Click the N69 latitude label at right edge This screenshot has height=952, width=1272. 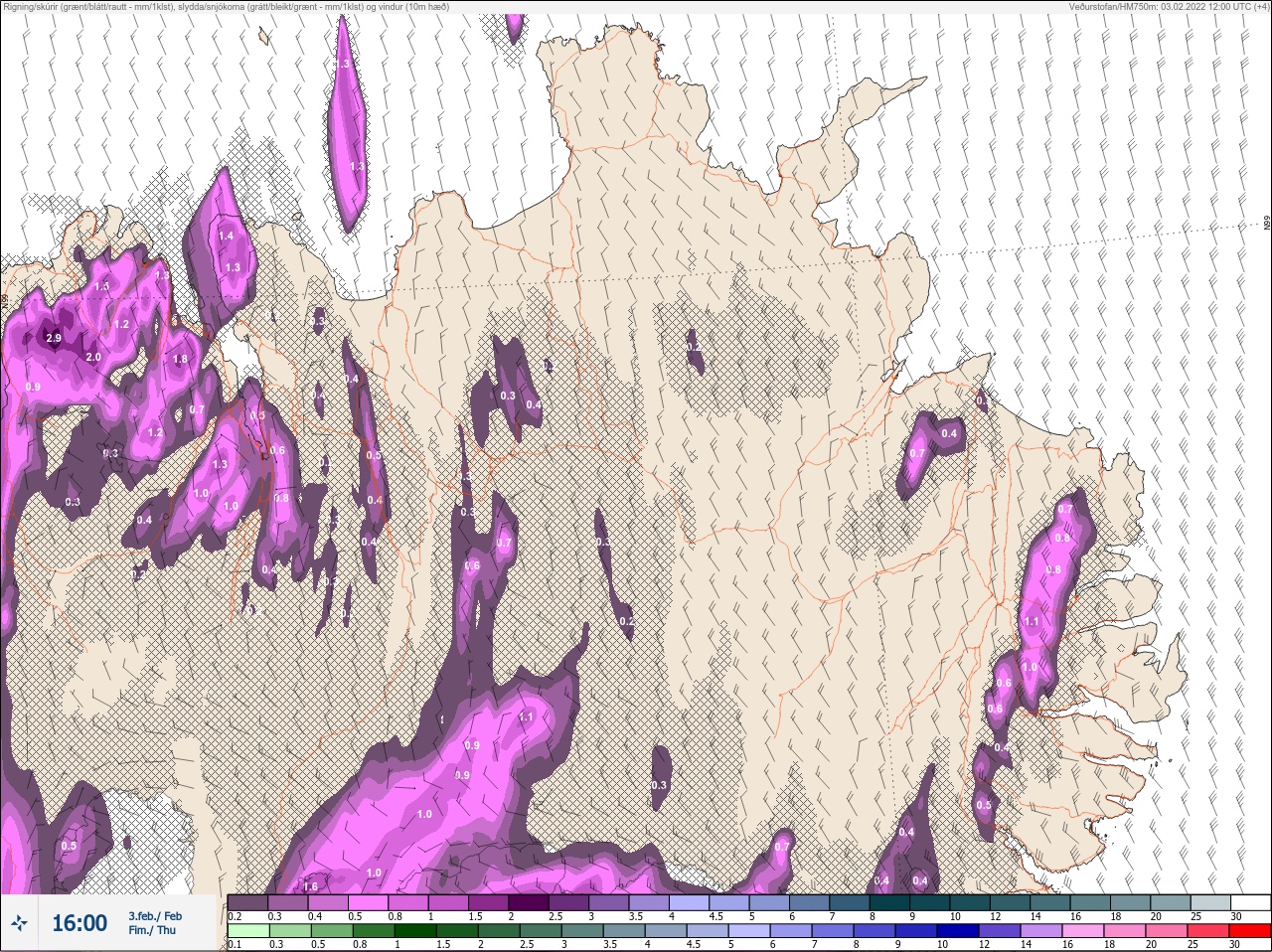1267,224
